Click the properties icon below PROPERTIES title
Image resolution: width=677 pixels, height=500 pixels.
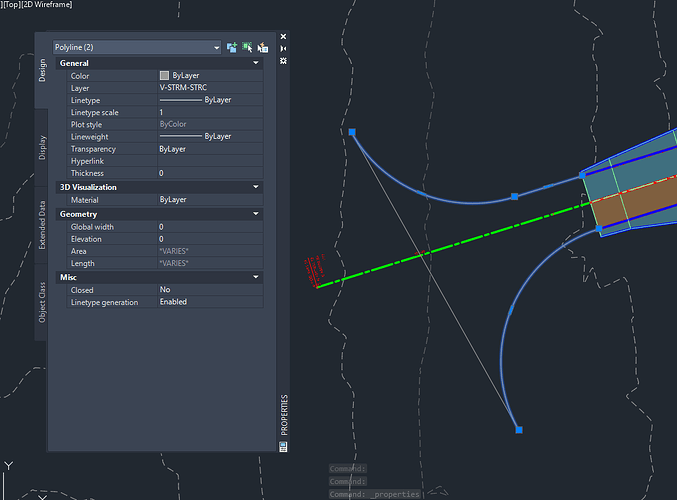(283, 446)
